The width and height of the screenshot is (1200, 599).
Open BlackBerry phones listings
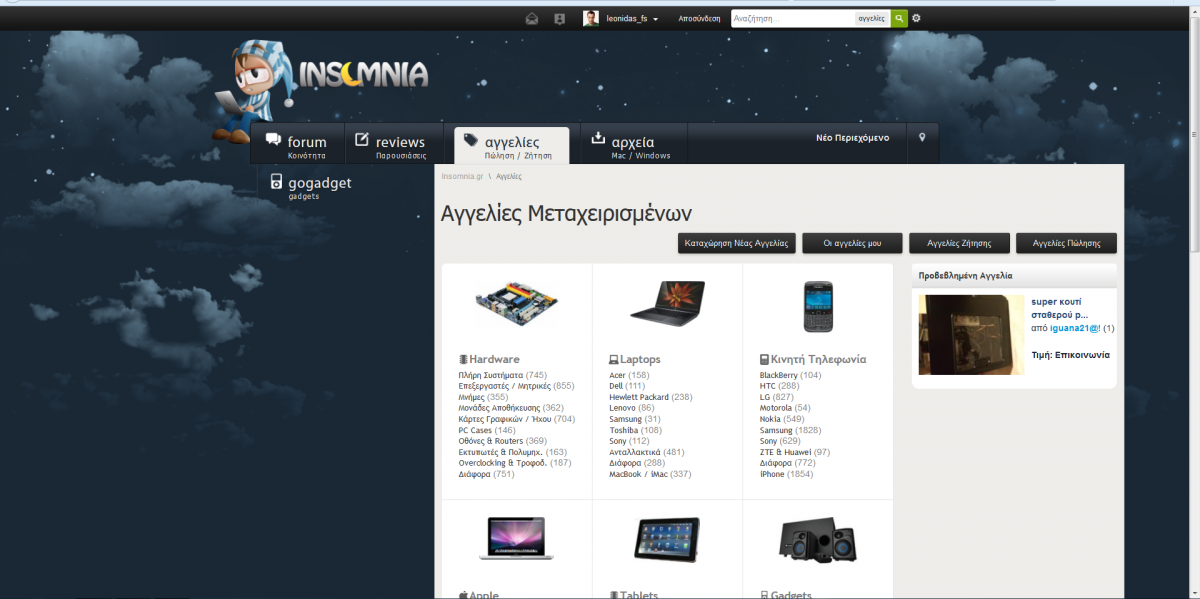779,375
